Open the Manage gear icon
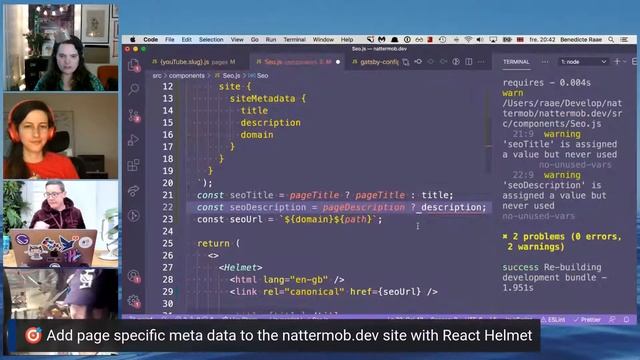This screenshot has height=360, width=640. [x=134, y=302]
